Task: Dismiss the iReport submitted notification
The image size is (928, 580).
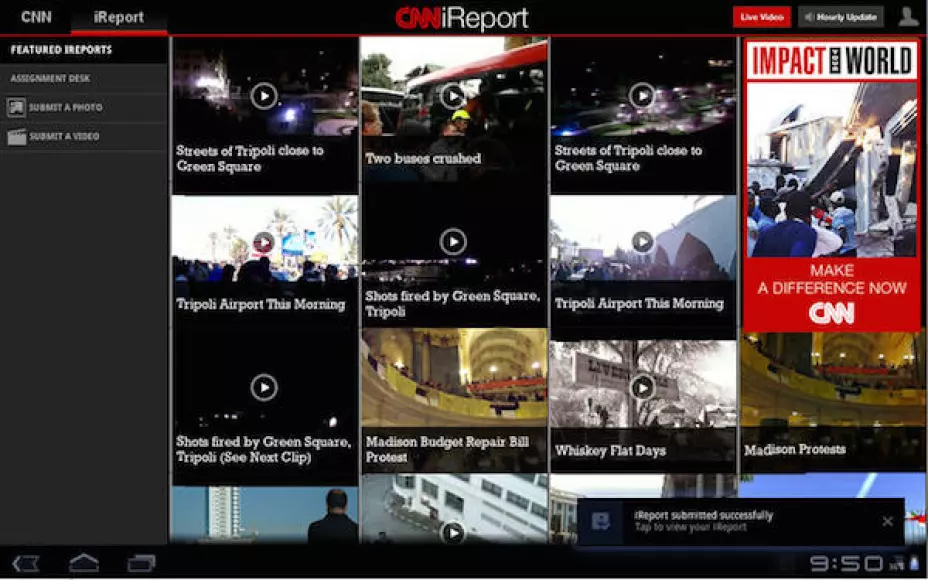Action: (887, 521)
